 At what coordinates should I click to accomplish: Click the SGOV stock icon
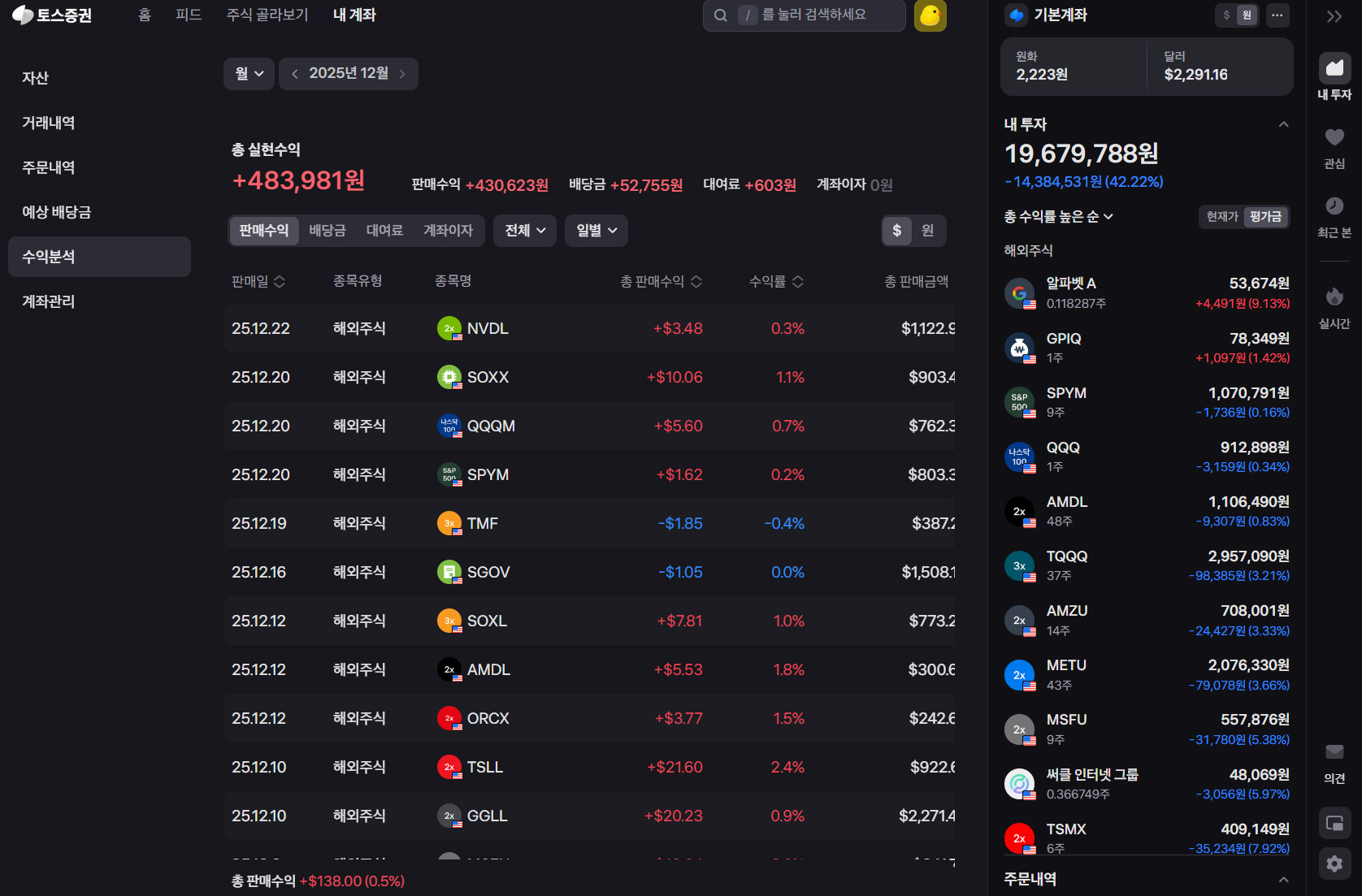coord(449,572)
